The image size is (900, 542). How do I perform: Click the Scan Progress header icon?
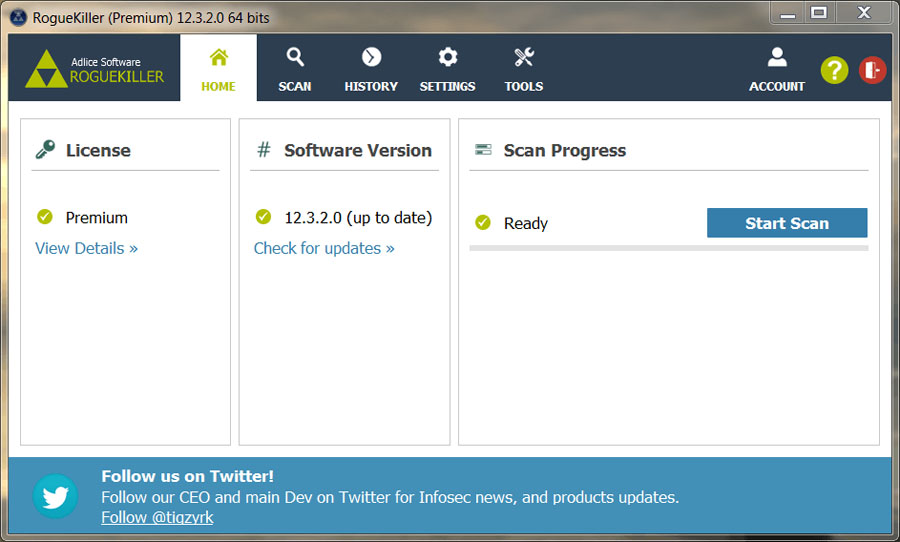[x=483, y=150]
